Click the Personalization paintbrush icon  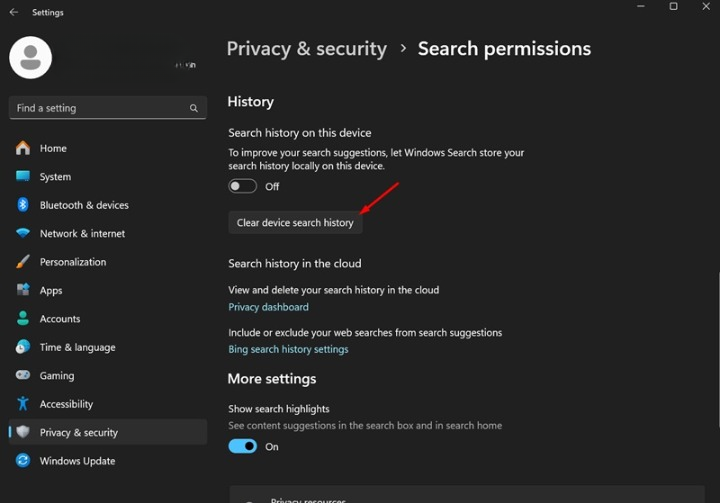pyautogui.click(x=22, y=262)
